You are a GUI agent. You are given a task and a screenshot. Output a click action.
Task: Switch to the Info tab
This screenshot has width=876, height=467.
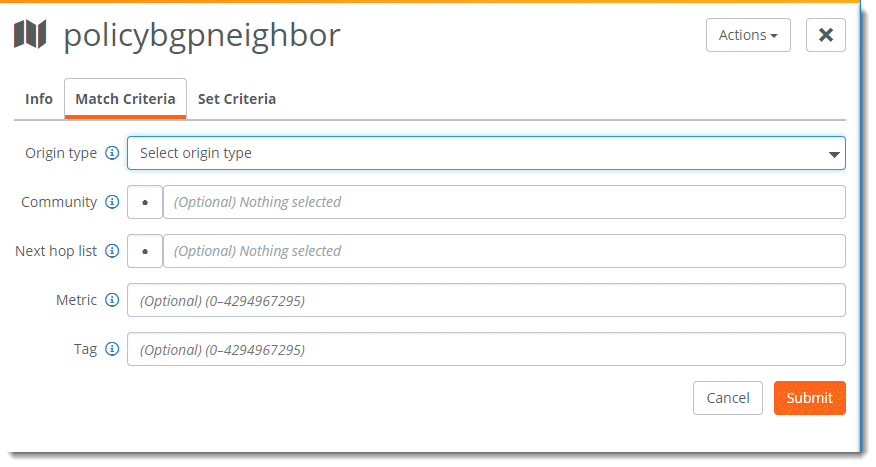pyautogui.click(x=39, y=99)
